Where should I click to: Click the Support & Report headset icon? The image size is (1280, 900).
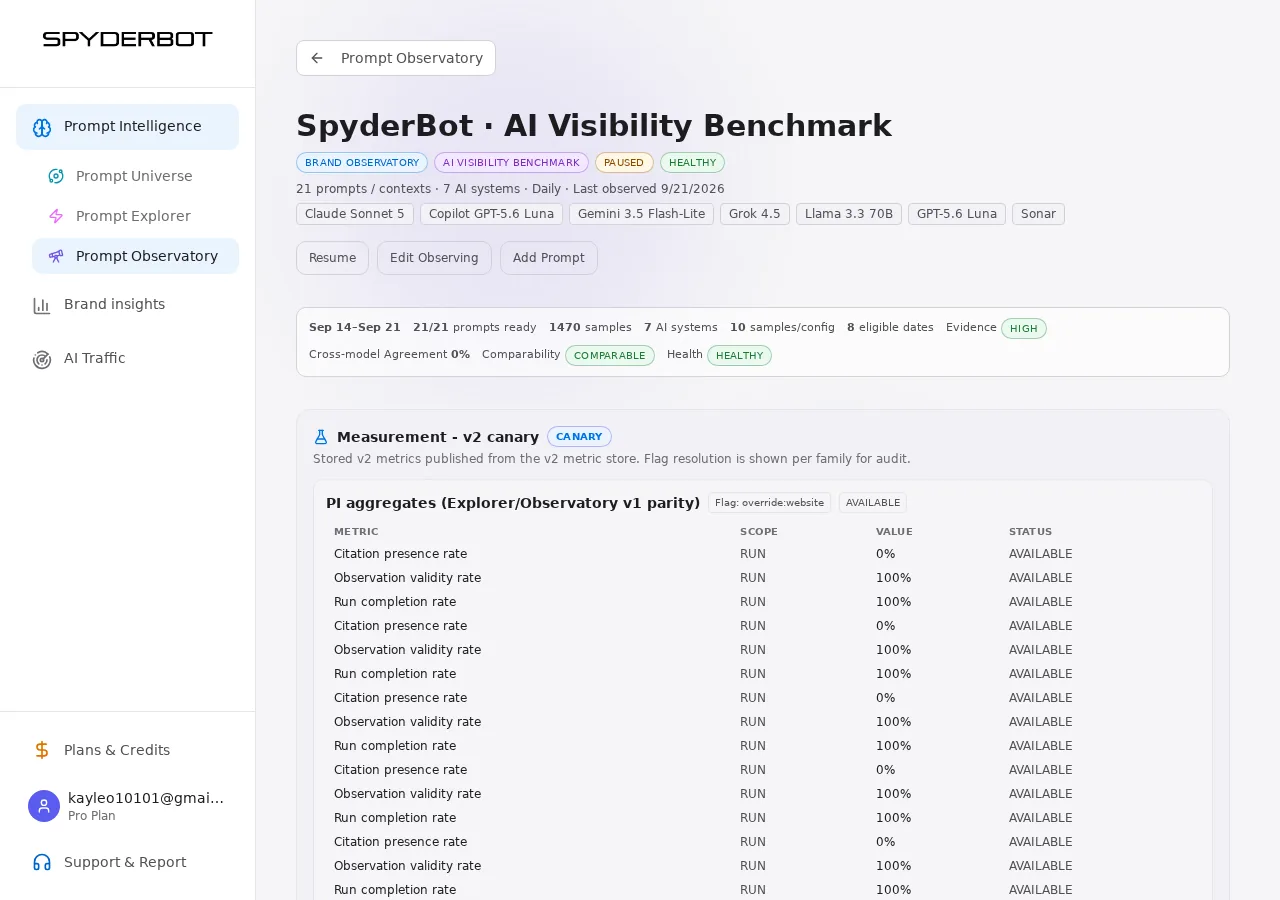[42, 862]
